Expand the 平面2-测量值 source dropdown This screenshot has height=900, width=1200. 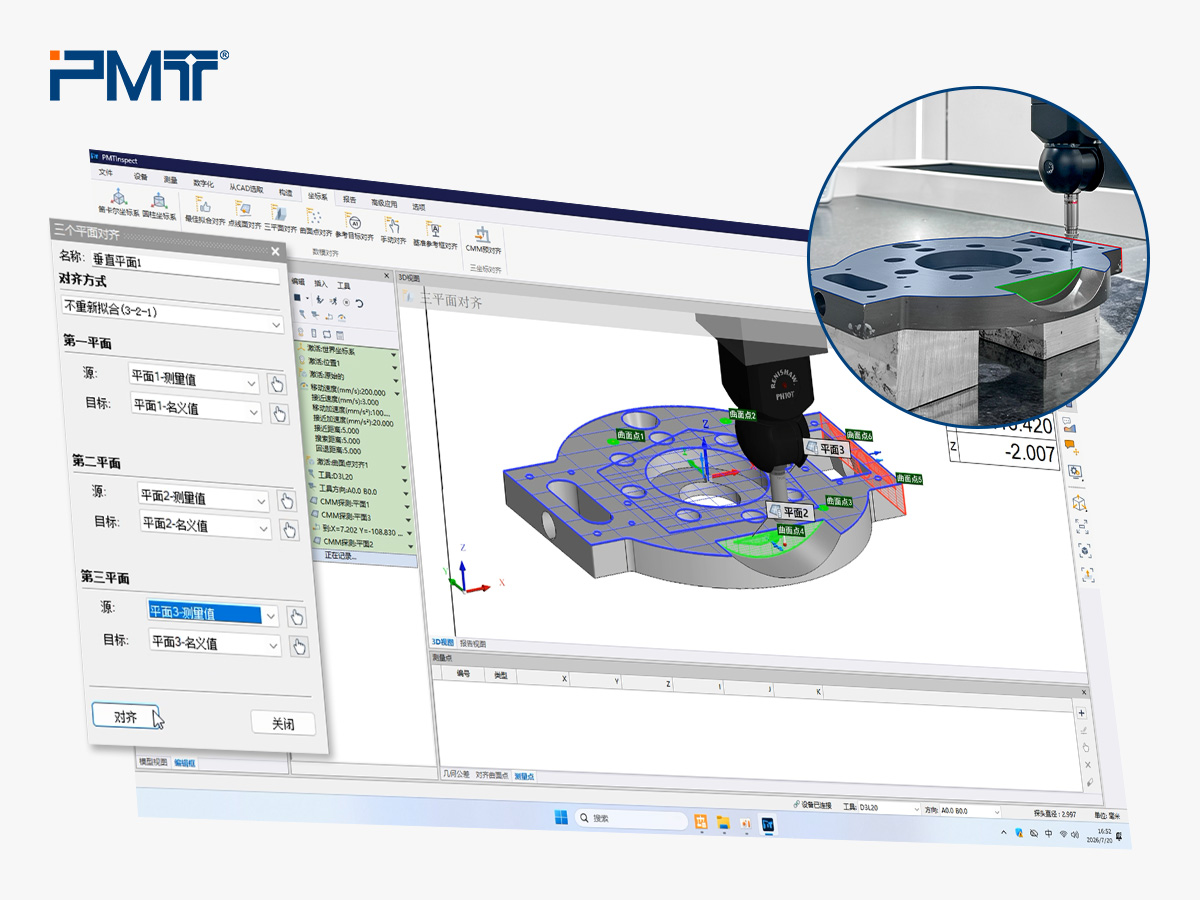tap(204, 499)
